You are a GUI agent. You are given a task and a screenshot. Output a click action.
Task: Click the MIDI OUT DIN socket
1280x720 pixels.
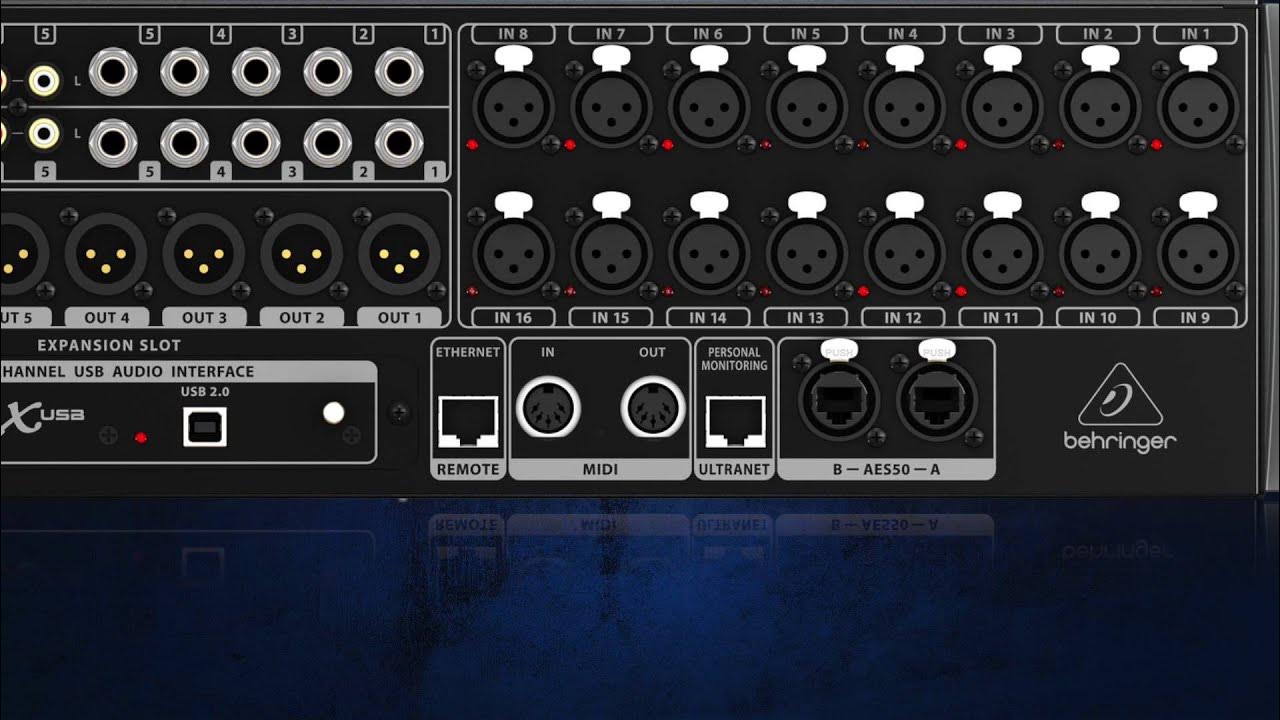[653, 408]
